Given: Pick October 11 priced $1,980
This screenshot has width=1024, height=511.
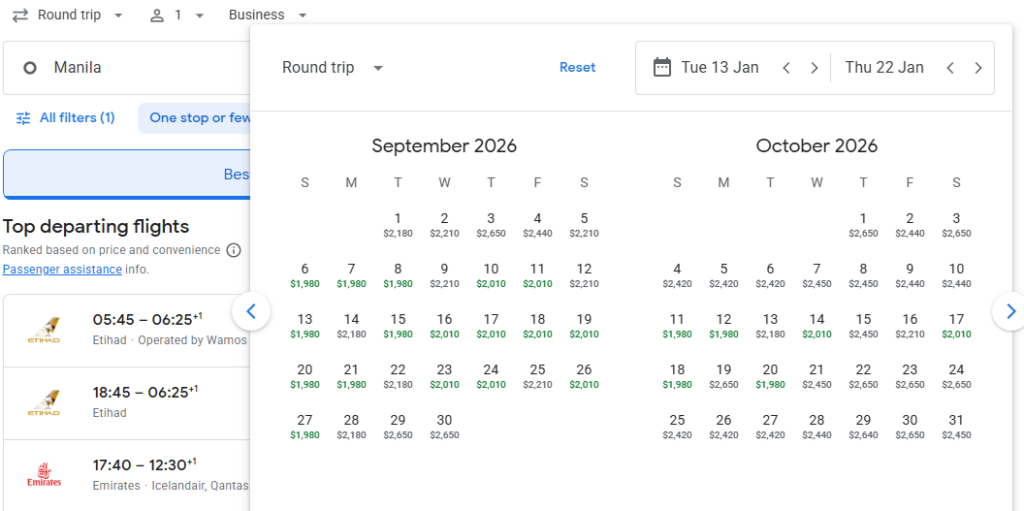Looking at the screenshot, I should coord(677,325).
